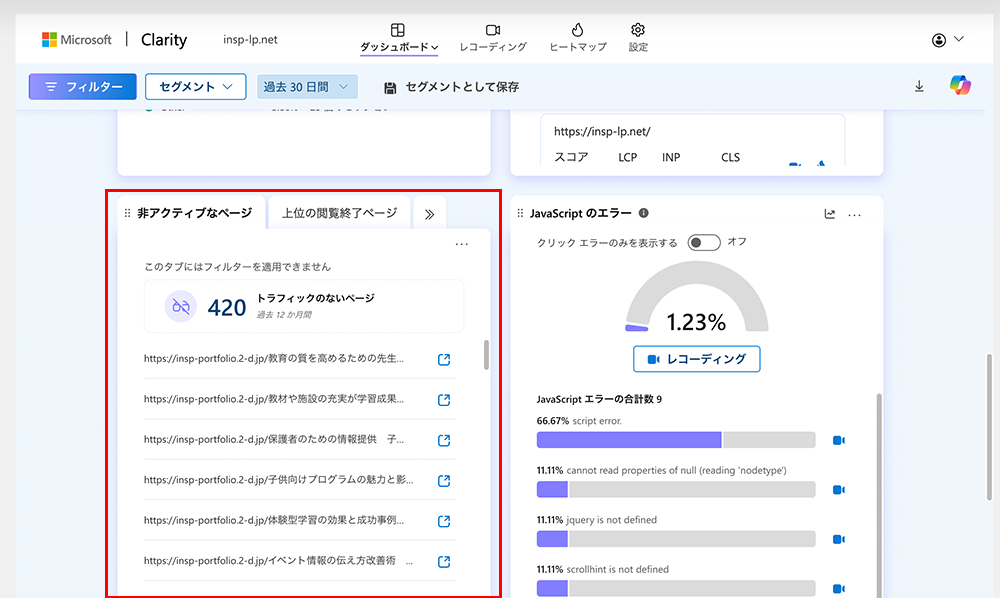Click the CLS column header

pyautogui.click(x=730, y=157)
